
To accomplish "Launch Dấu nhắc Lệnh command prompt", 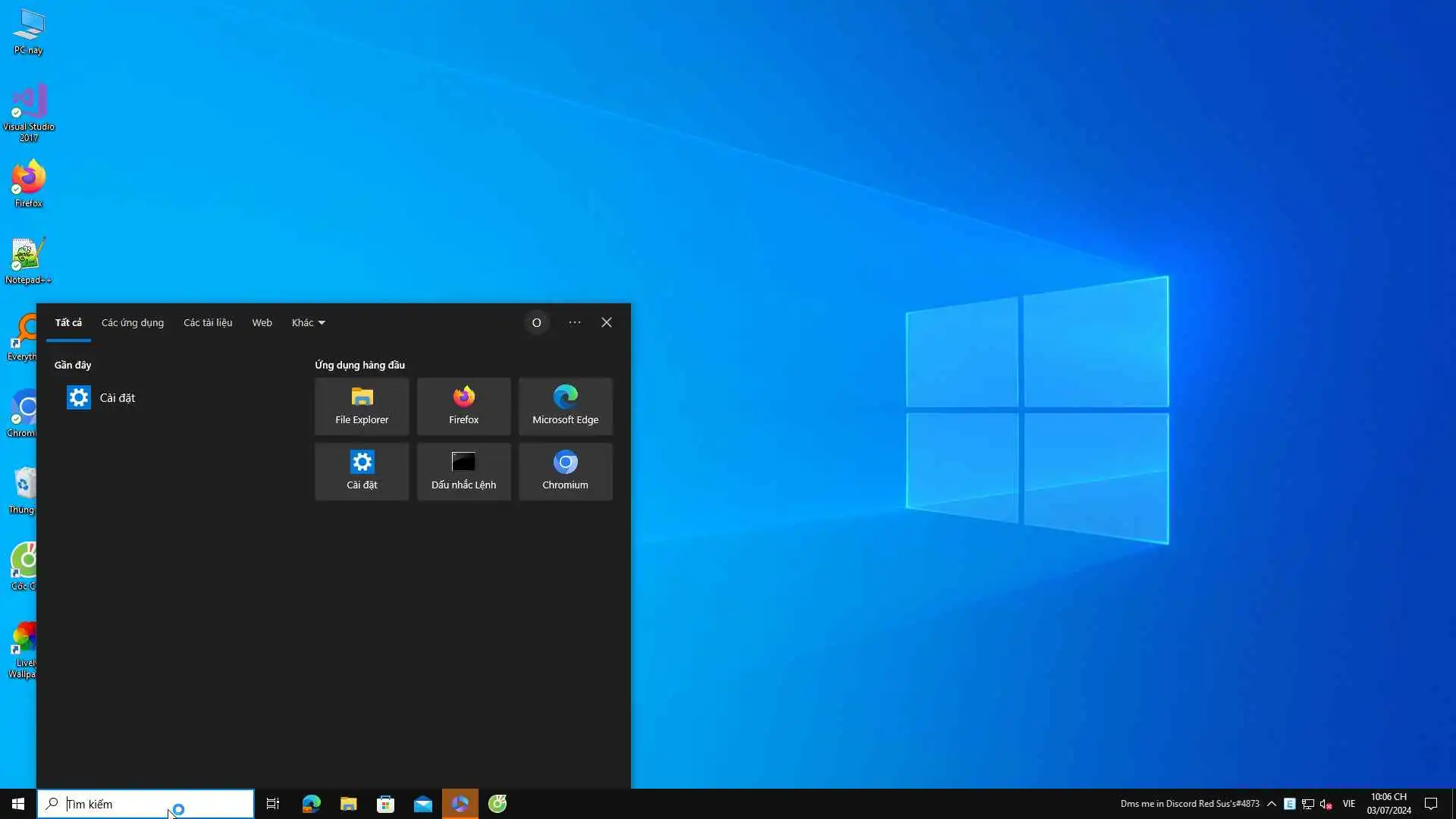I will pyautogui.click(x=463, y=471).
